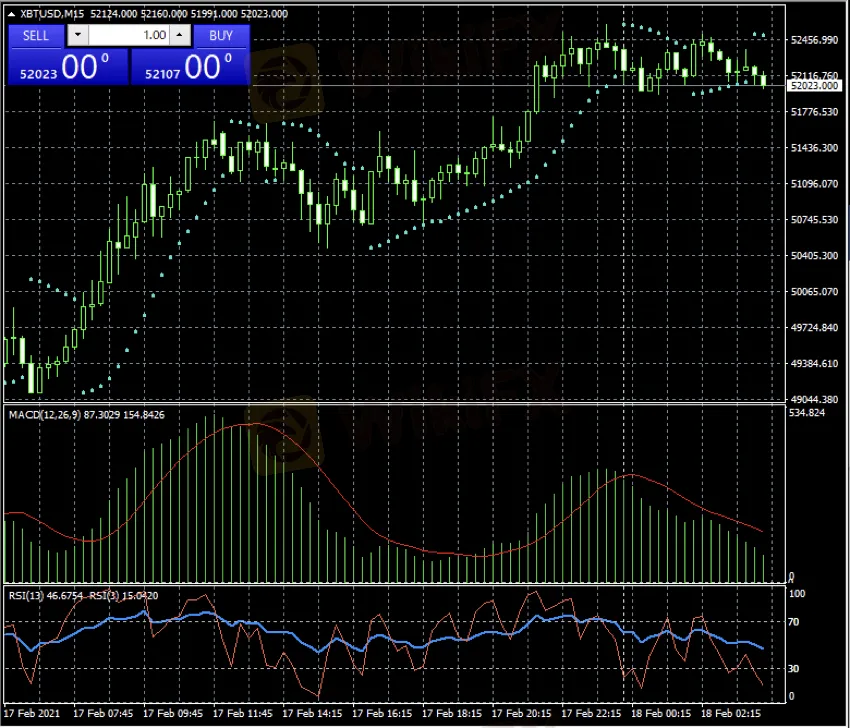This screenshot has width=850, height=728.
Task: Click price scale value 50065.070
Action: tap(815, 292)
